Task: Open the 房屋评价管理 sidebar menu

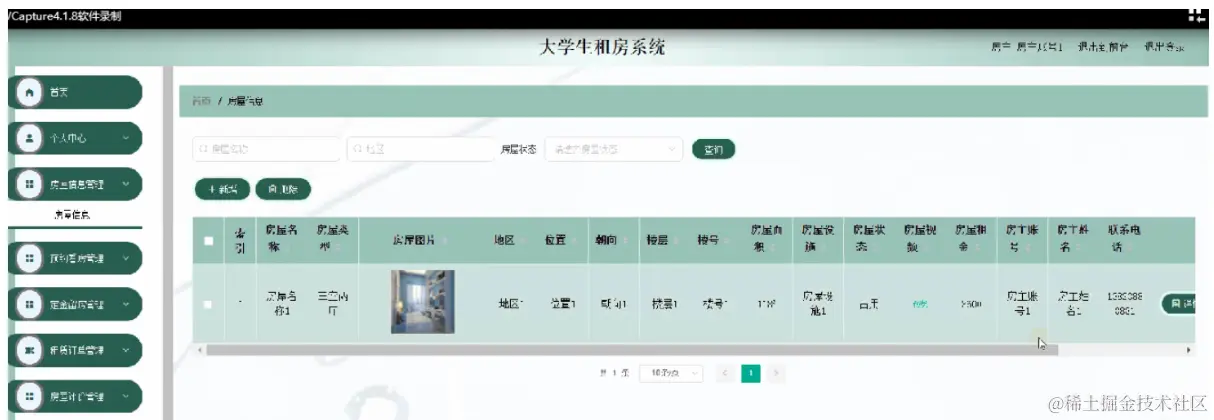Action: pyautogui.click(x=75, y=396)
